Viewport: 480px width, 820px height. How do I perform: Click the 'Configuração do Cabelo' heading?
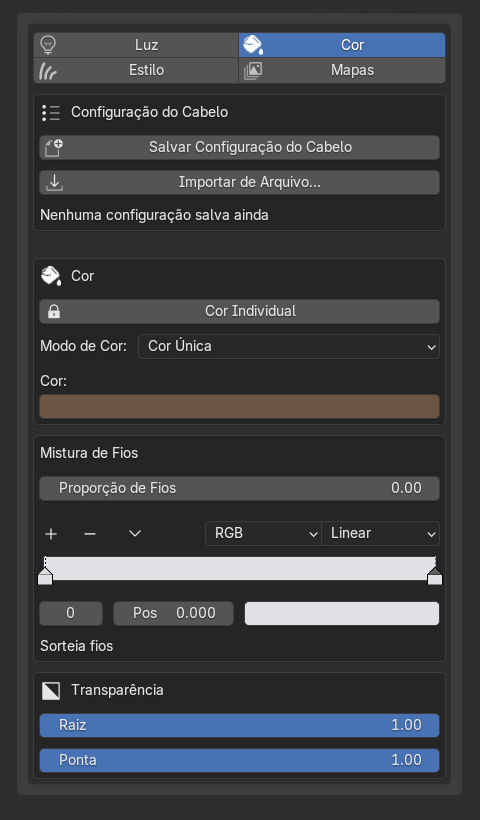(150, 112)
